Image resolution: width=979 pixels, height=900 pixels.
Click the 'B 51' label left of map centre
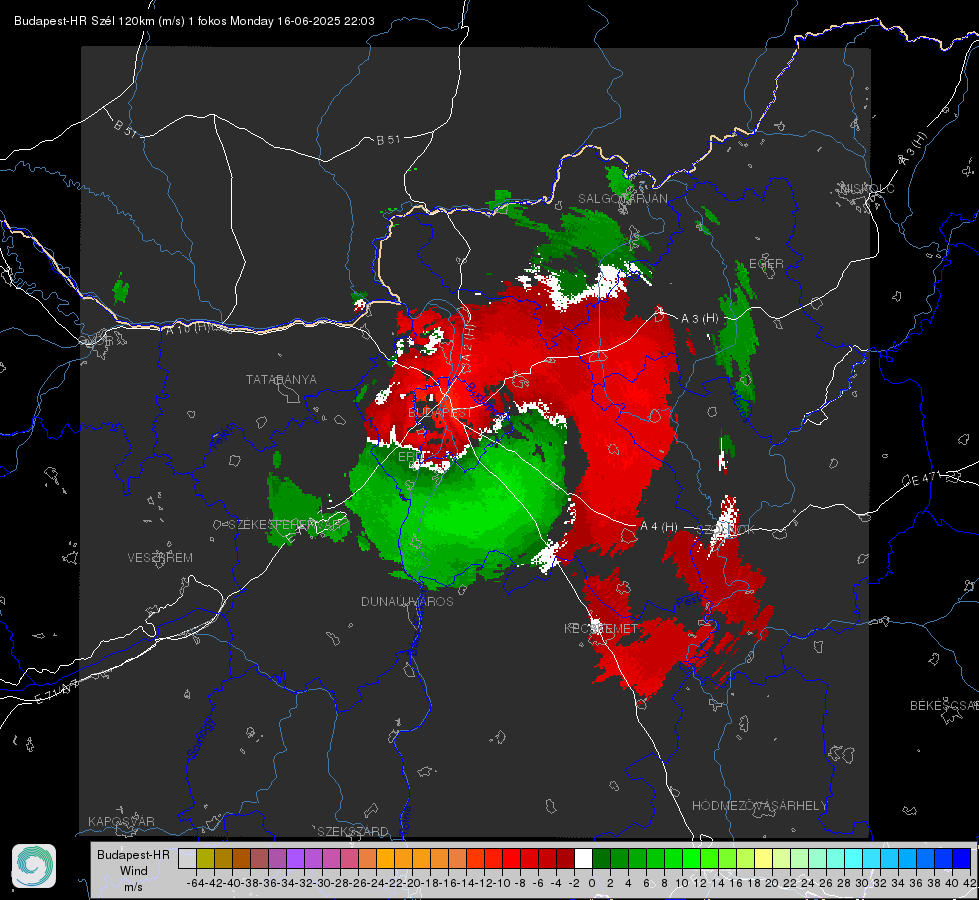pyautogui.click(x=388, y=140)
